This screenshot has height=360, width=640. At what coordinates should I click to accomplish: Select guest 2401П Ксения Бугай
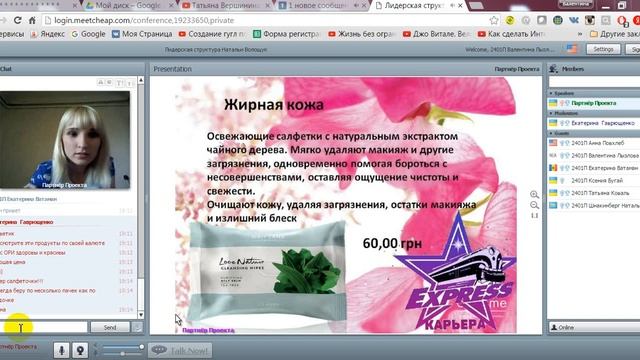coord(594,180)
